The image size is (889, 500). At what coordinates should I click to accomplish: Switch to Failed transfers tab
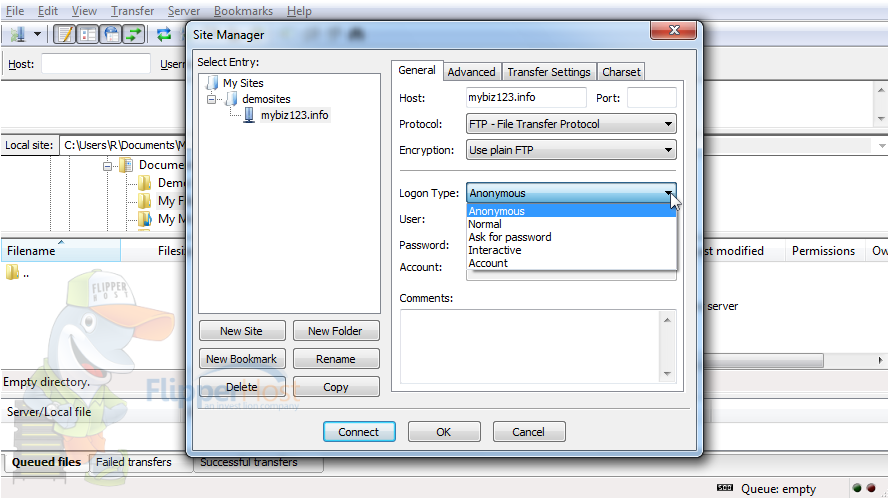pyautogui.click(x=134, y=462)
